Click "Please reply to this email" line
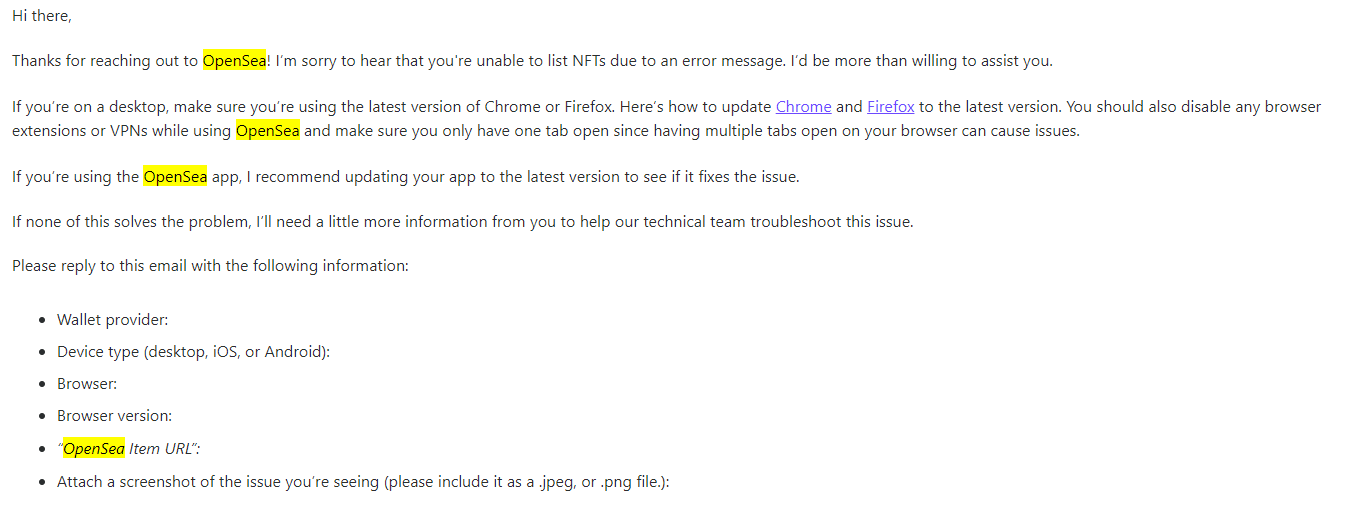Viewport: 1347px width, 512px height. pyautogui.click(x=210, y=266)
